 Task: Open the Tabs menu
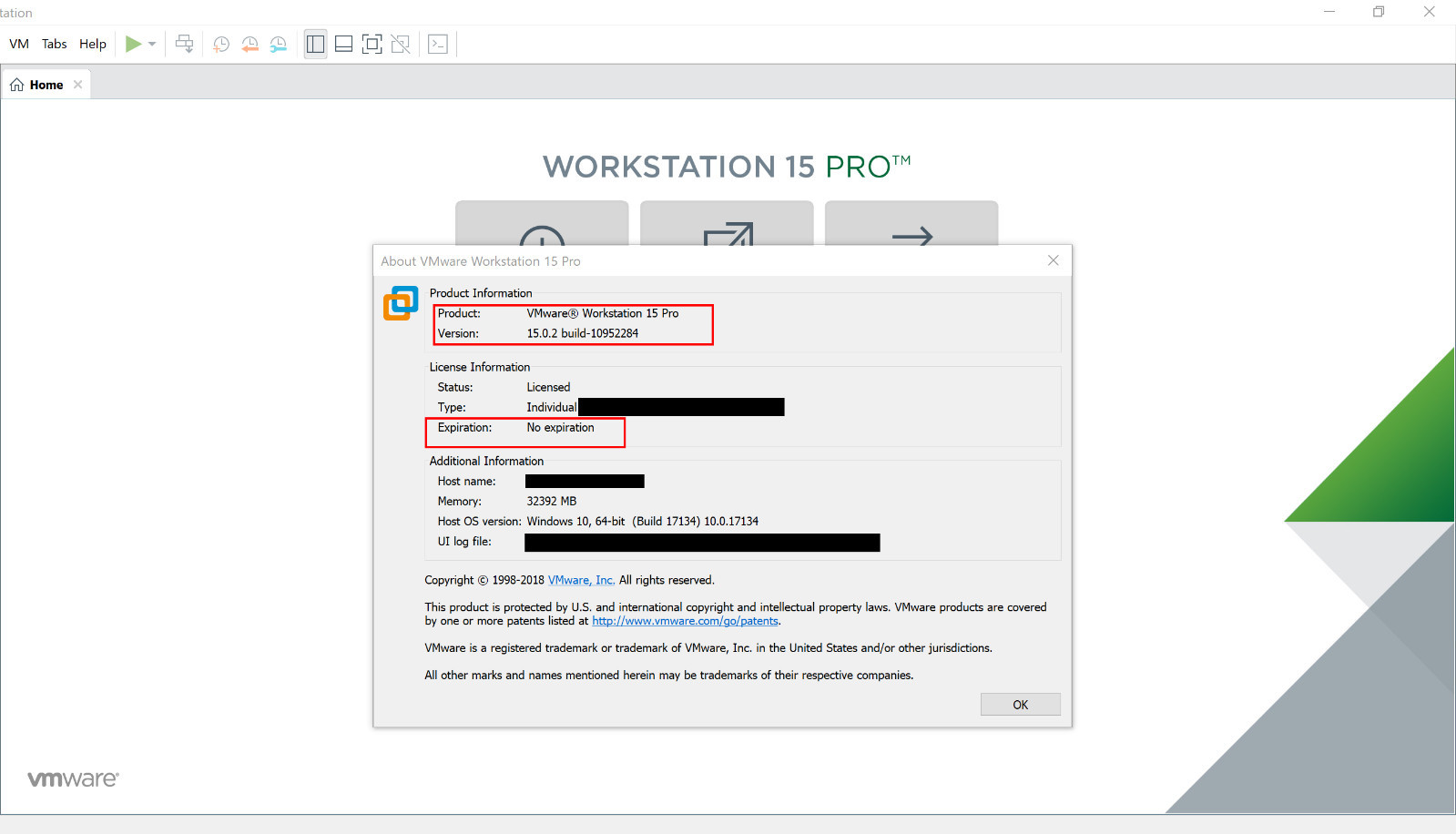(55, 44)
